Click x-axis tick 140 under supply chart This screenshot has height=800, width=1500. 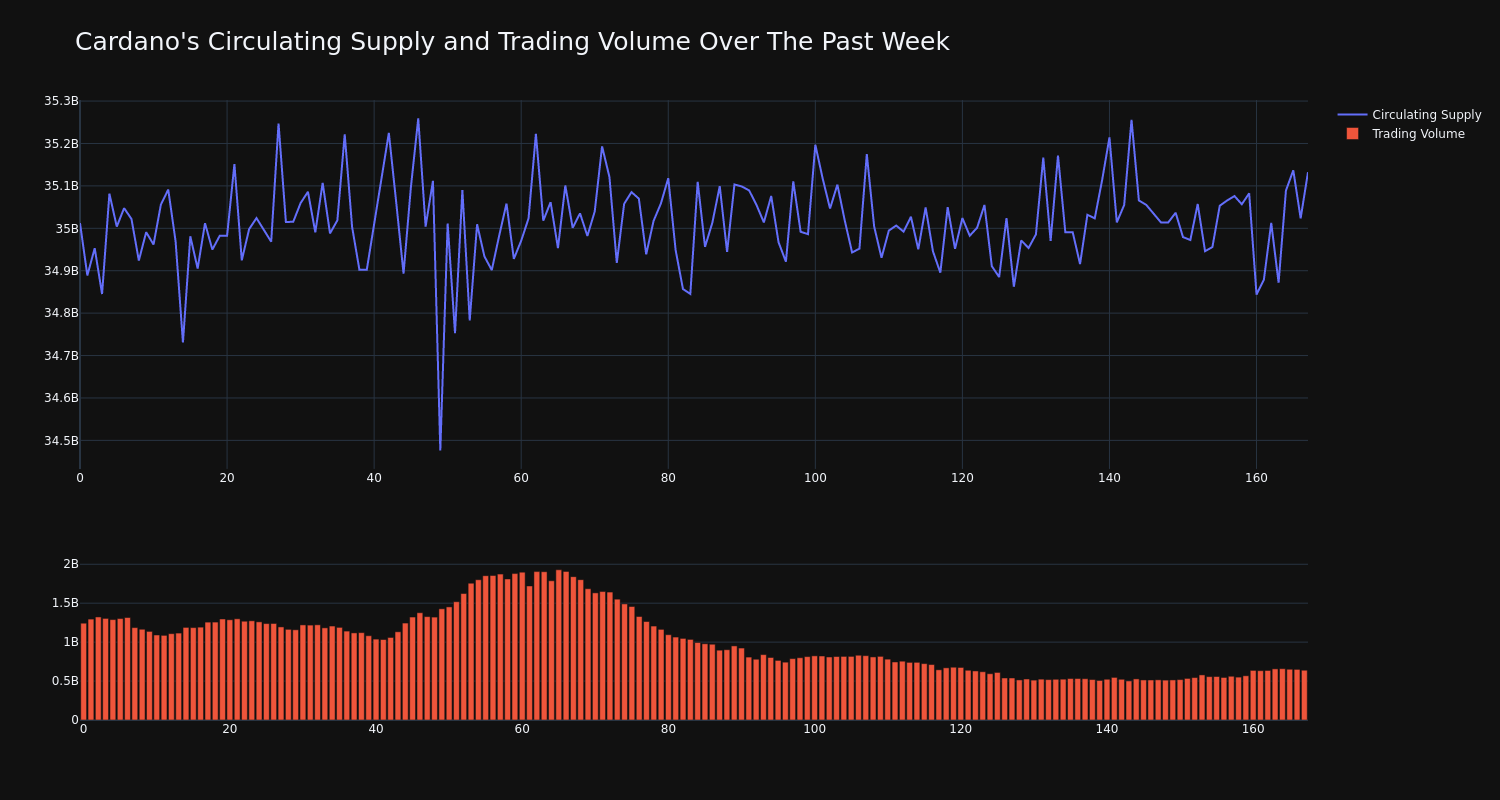[1109, 478]
